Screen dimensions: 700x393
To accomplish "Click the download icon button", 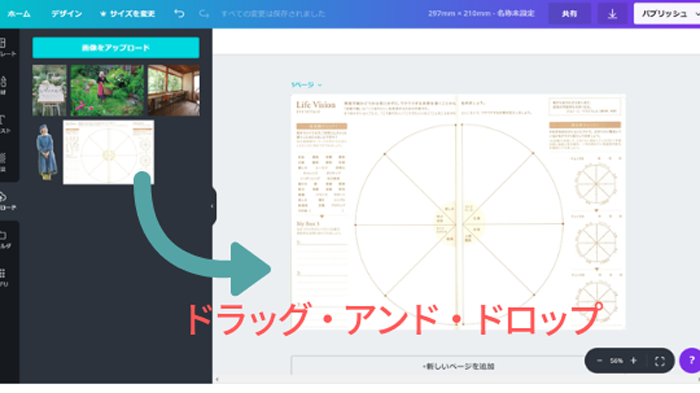I will click(612, 14).
